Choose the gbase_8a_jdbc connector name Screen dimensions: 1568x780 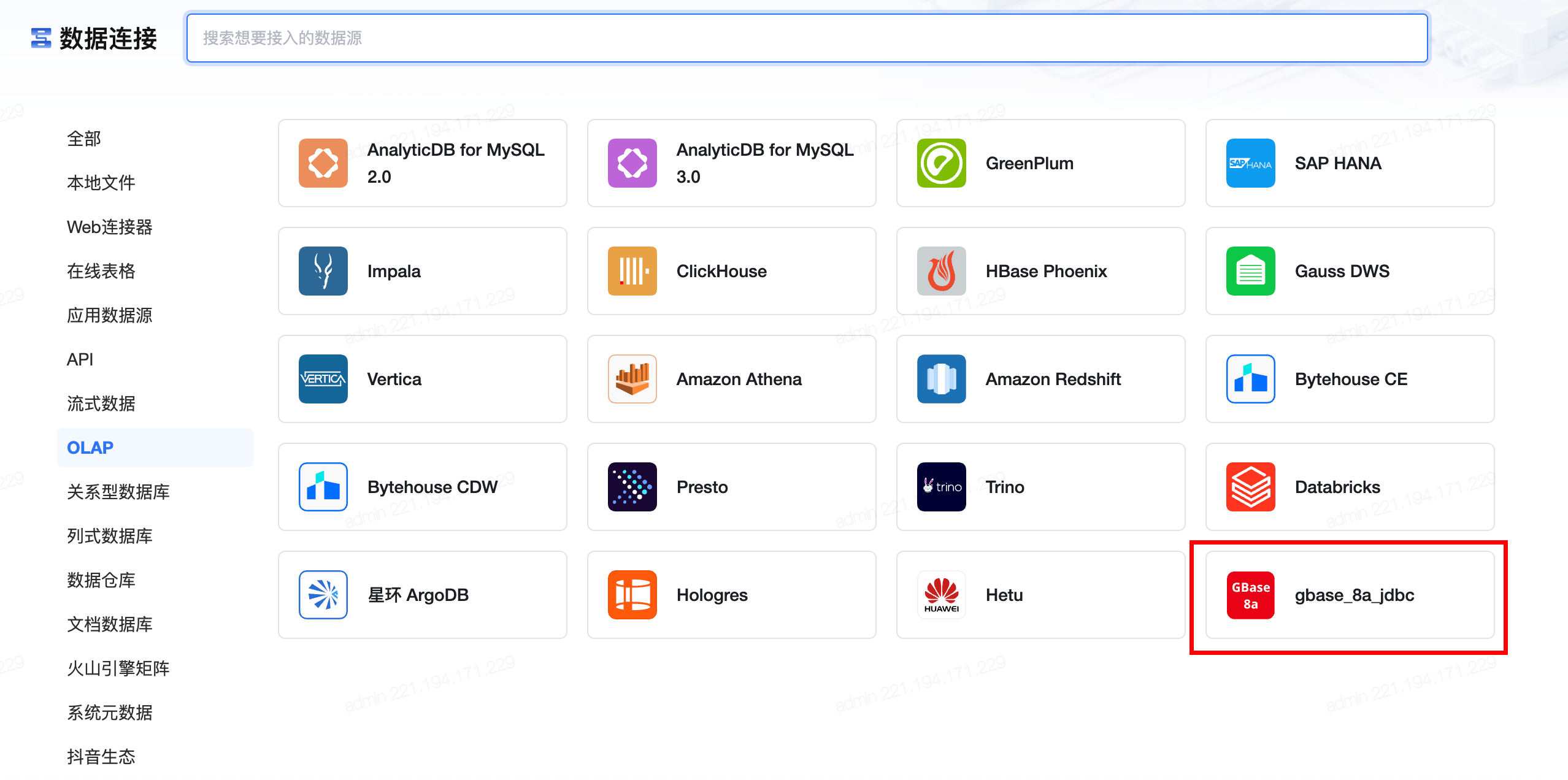click(1355, 595)
